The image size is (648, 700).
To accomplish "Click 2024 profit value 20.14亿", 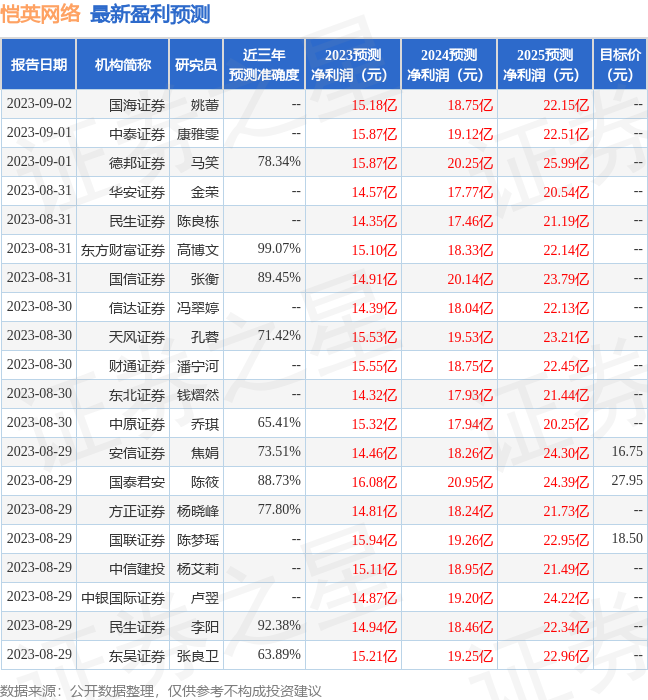I will (470, 279).
